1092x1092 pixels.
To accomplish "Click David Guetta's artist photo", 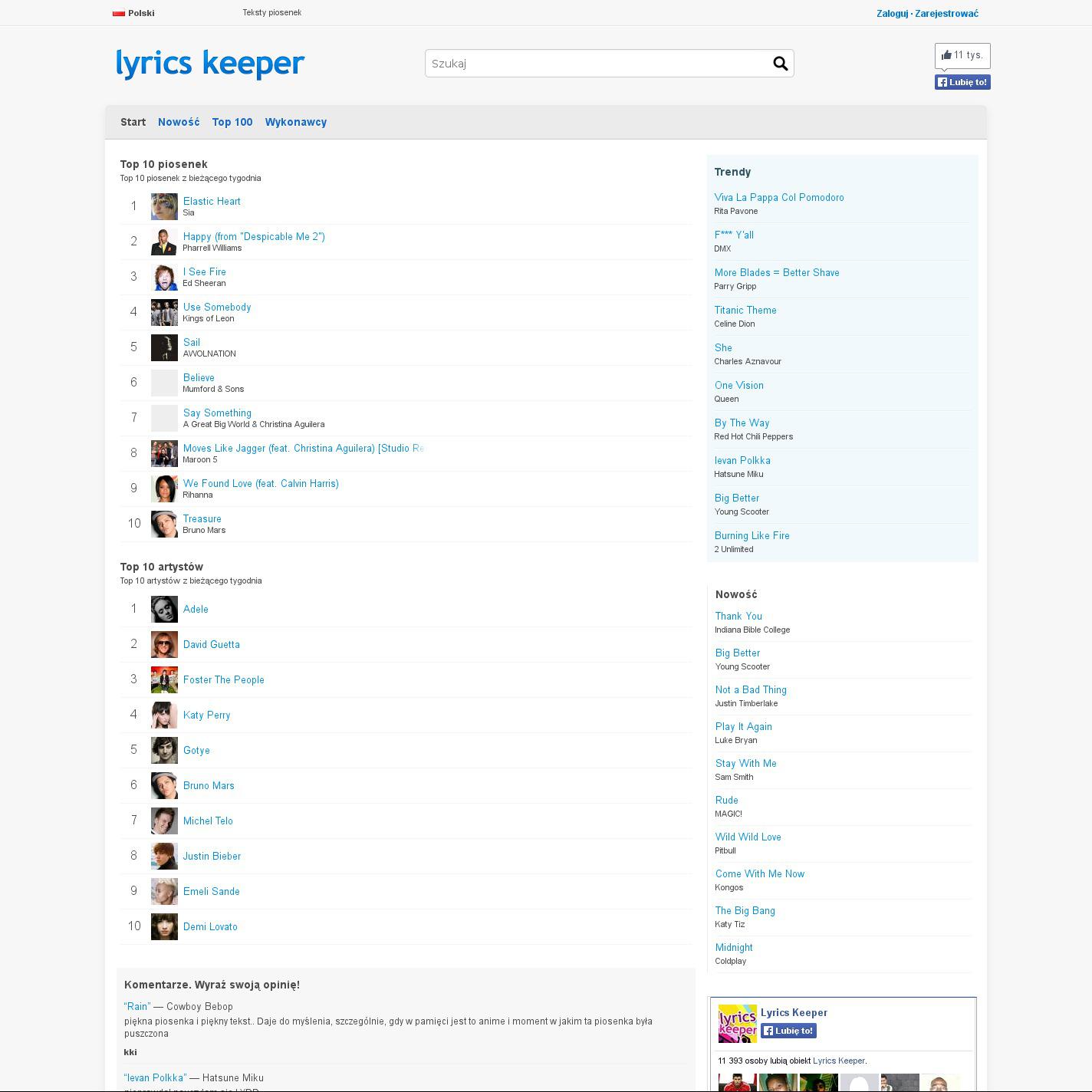I will click(x=164, y=645).
